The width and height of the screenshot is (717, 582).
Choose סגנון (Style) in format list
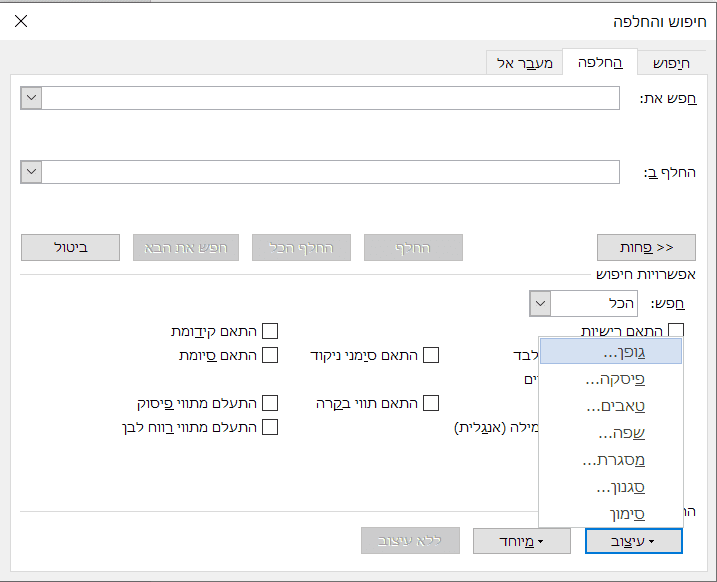[x=611, y=488]
